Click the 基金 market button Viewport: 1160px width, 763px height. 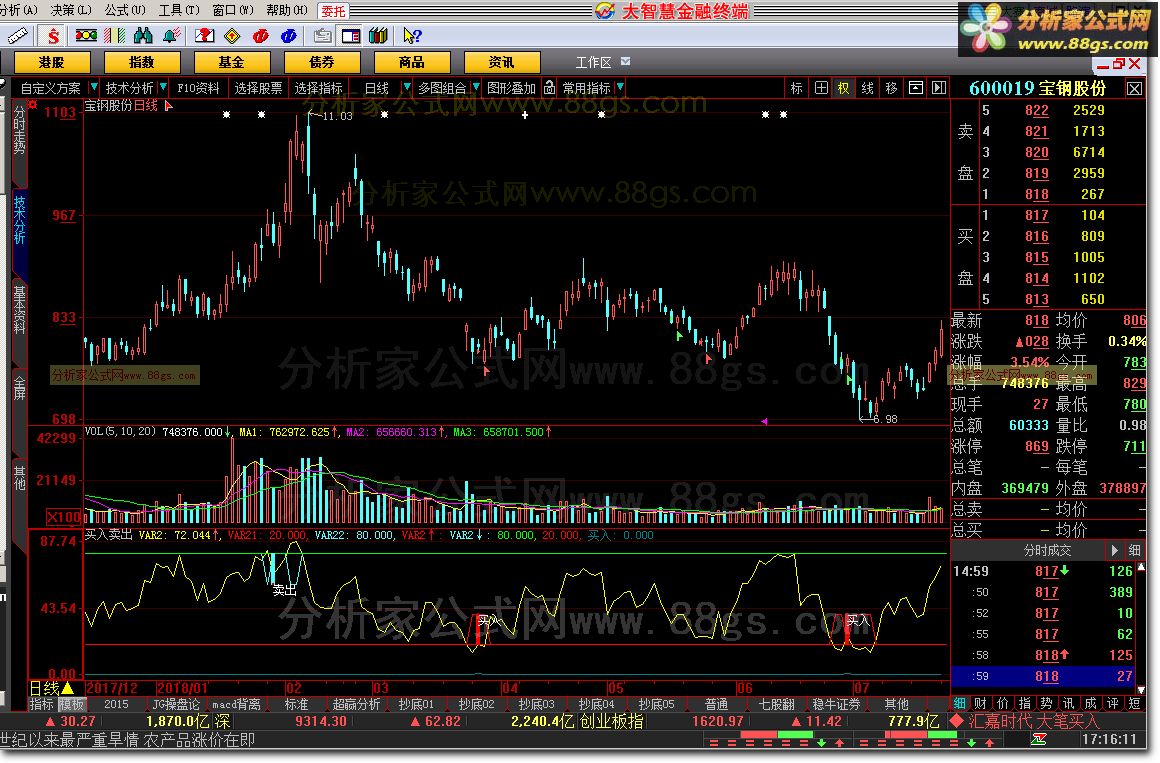click(x=232, y=62)
